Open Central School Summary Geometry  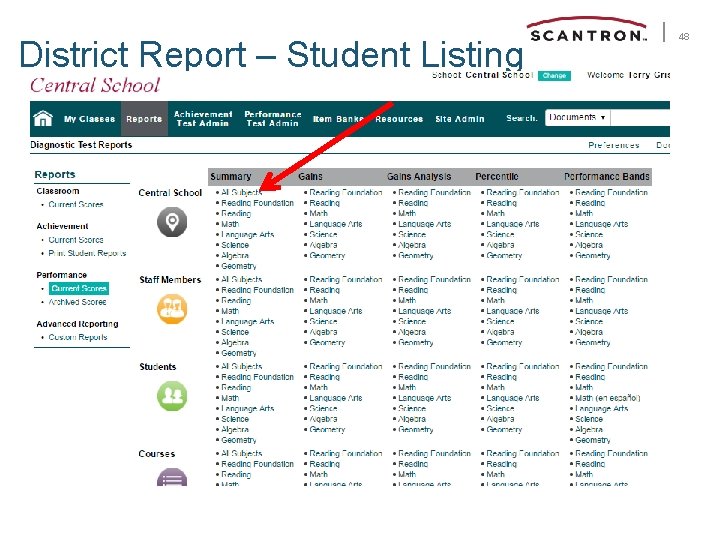pos(239,266)
